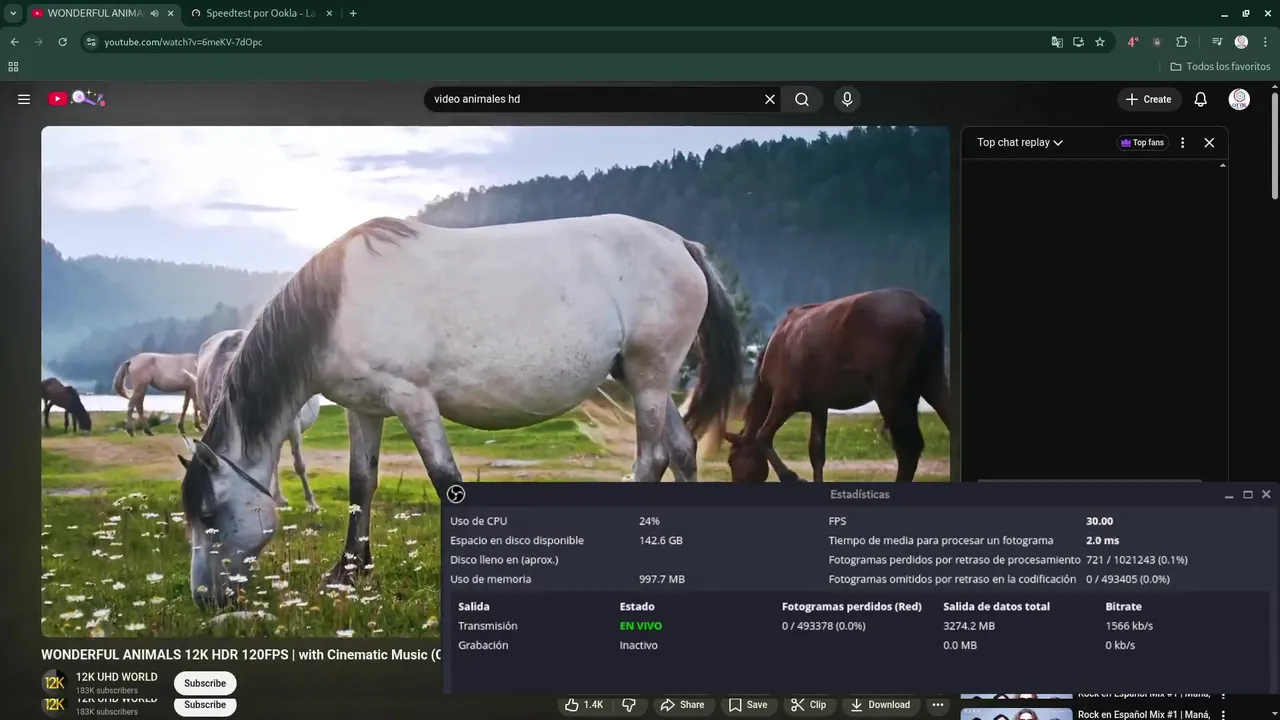Clear the search box with X

770,99
